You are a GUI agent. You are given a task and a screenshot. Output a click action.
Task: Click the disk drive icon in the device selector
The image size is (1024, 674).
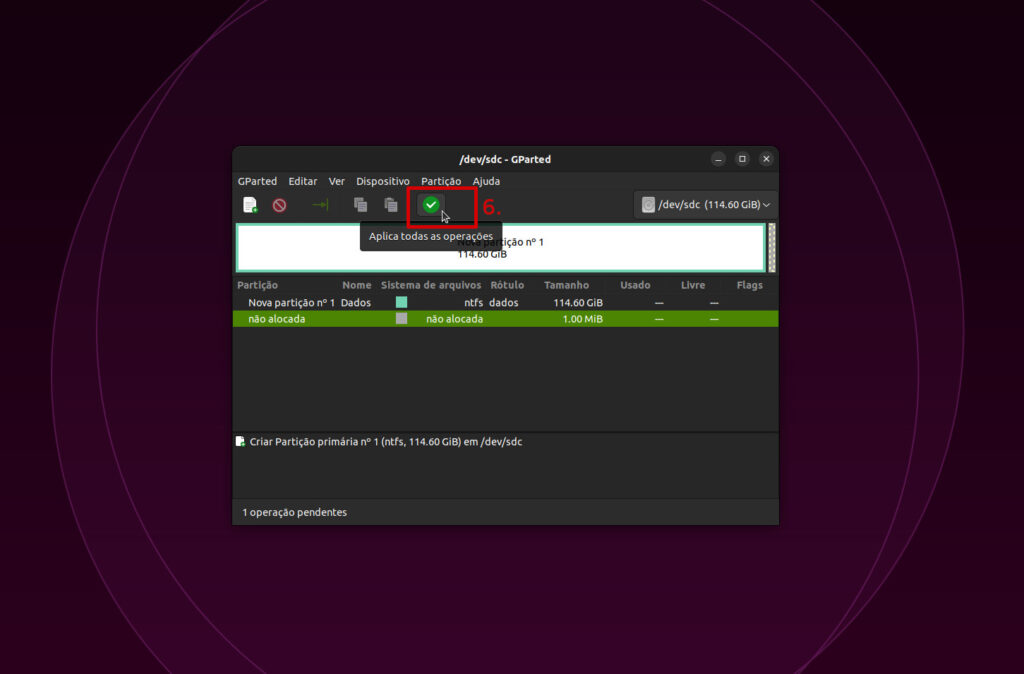pyautogui.click(x=648, y=204)
